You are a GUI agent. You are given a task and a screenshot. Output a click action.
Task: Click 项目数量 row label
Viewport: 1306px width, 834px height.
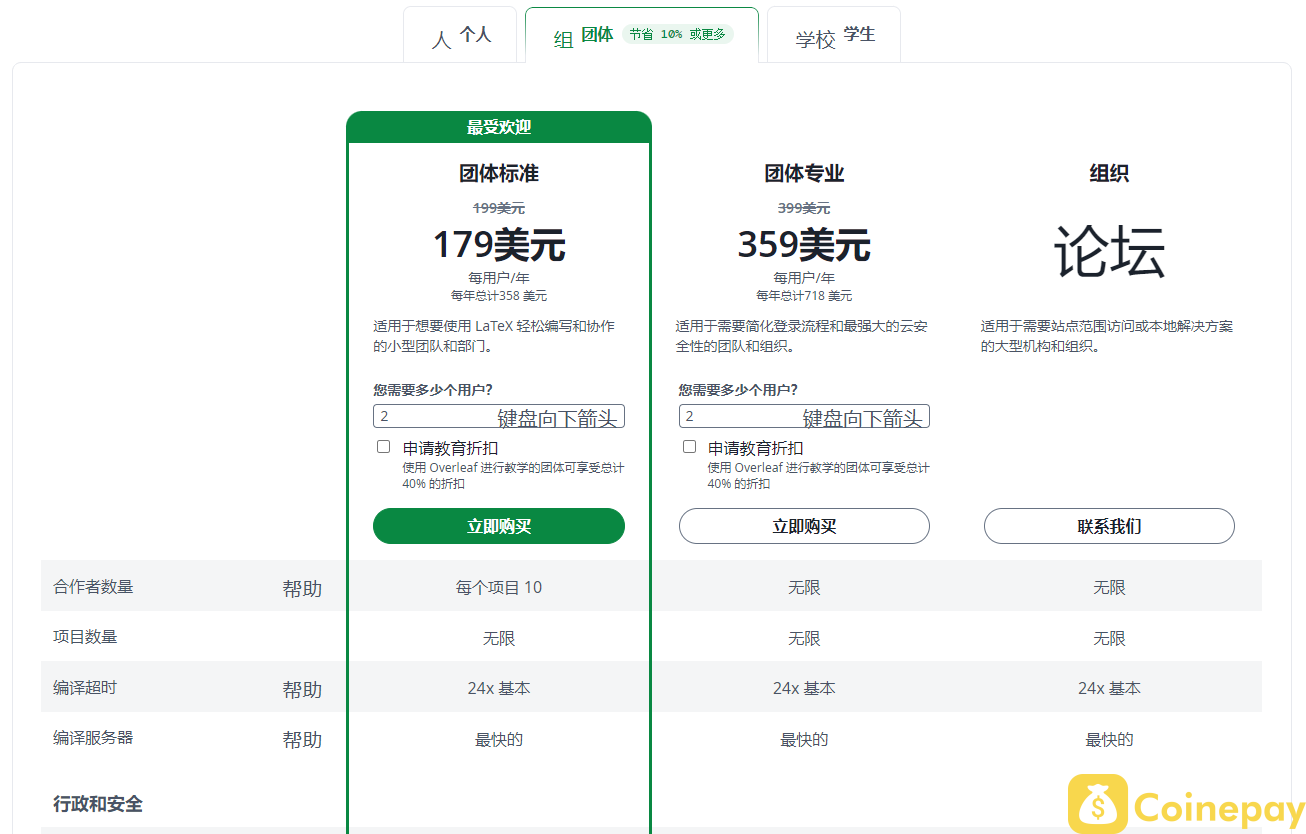(x=85, y=637)
